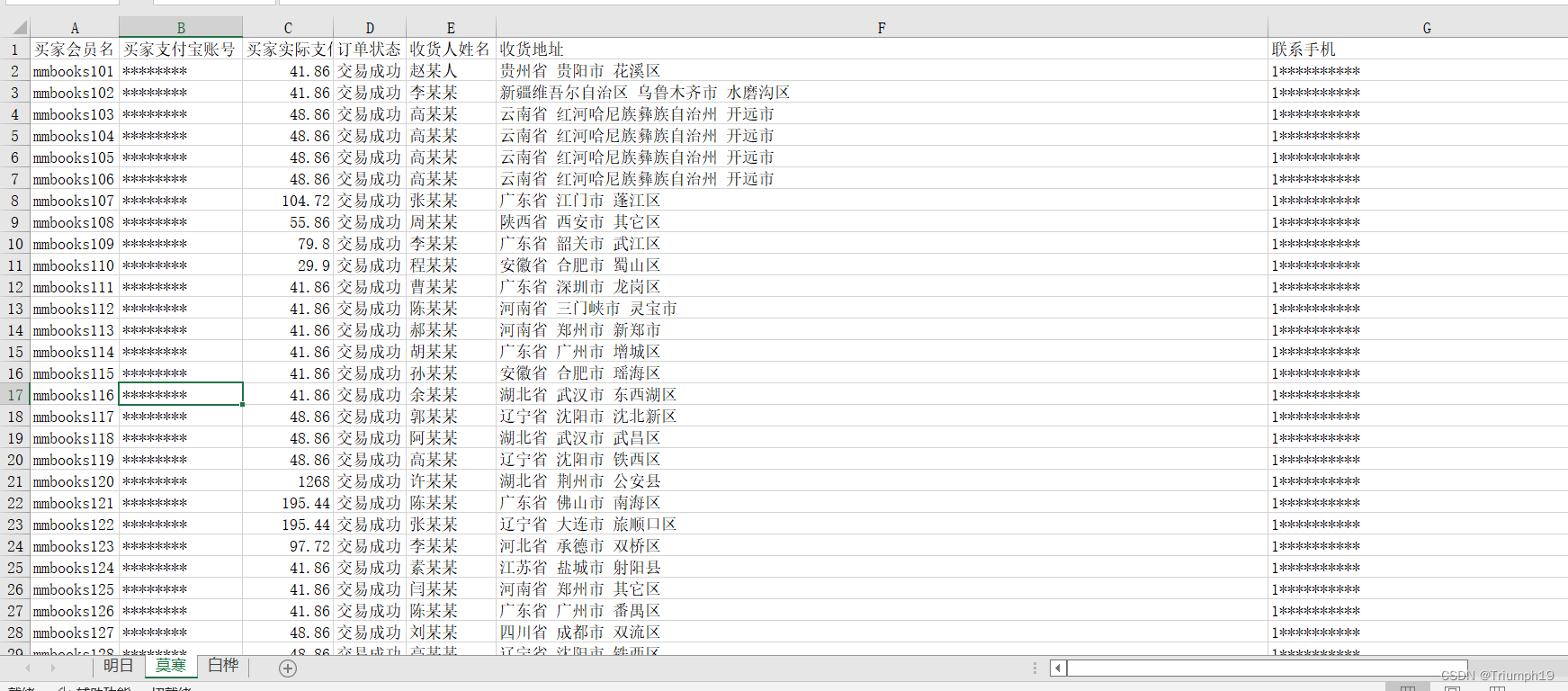This screenshot has width=1568, height=691.
Task: Switch to the 明日 sheet tab
Action: pyautogui.click(x=119, y=666)
